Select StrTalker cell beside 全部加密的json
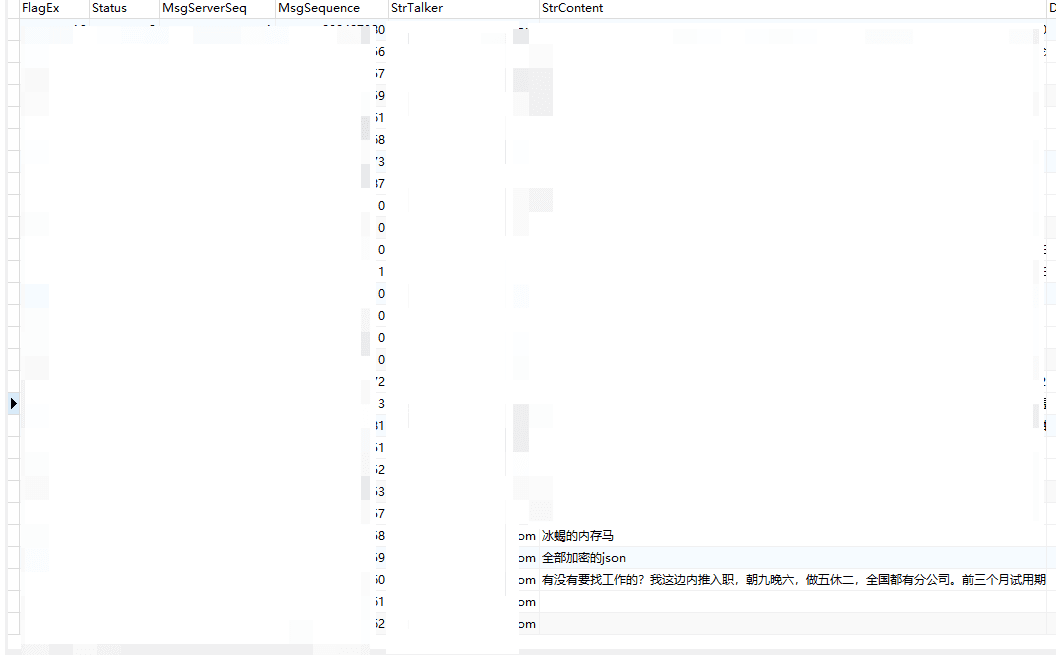 [x=462, y=558]
